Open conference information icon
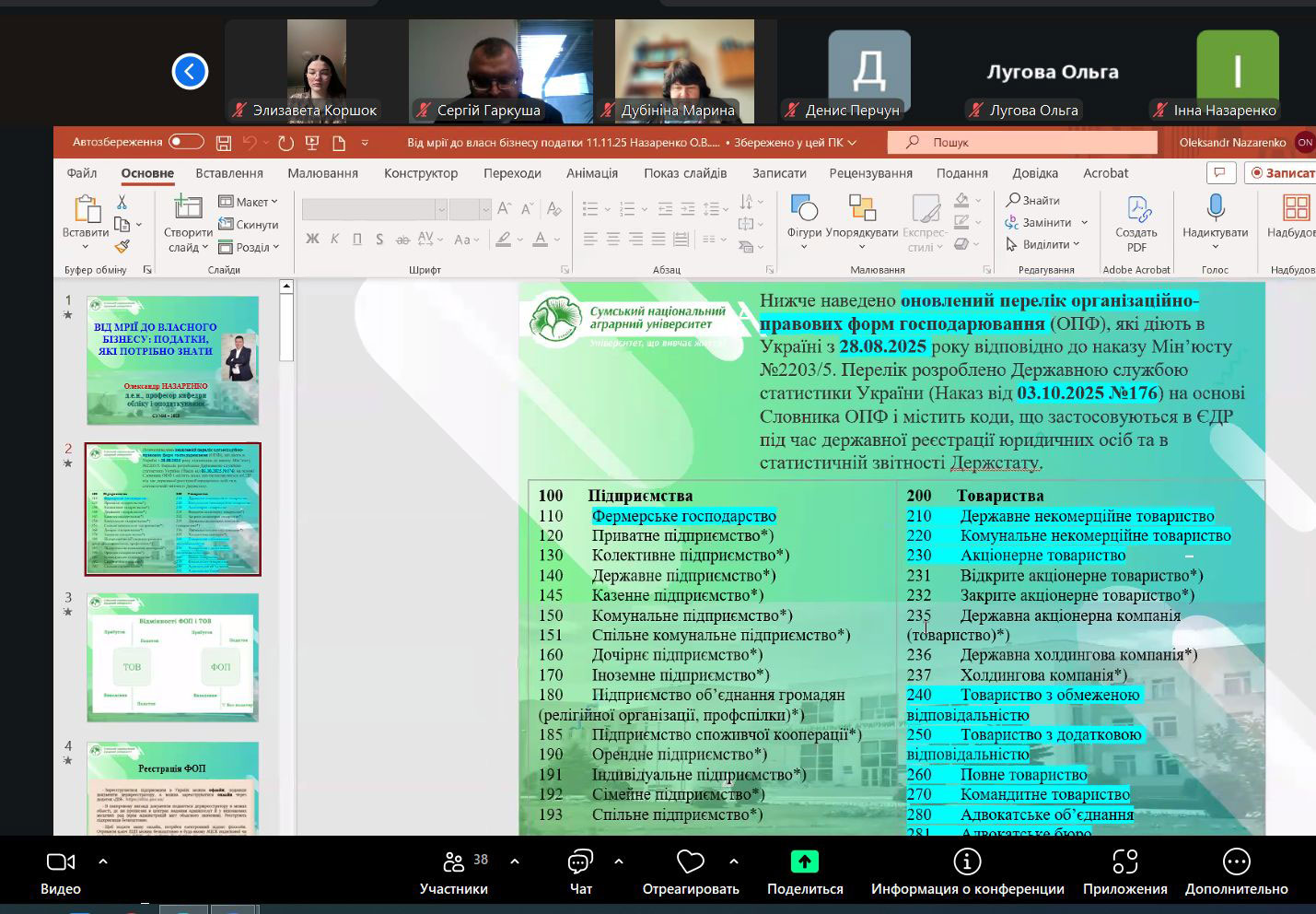This screenshot has width=1316, height=914. [967, 861]
